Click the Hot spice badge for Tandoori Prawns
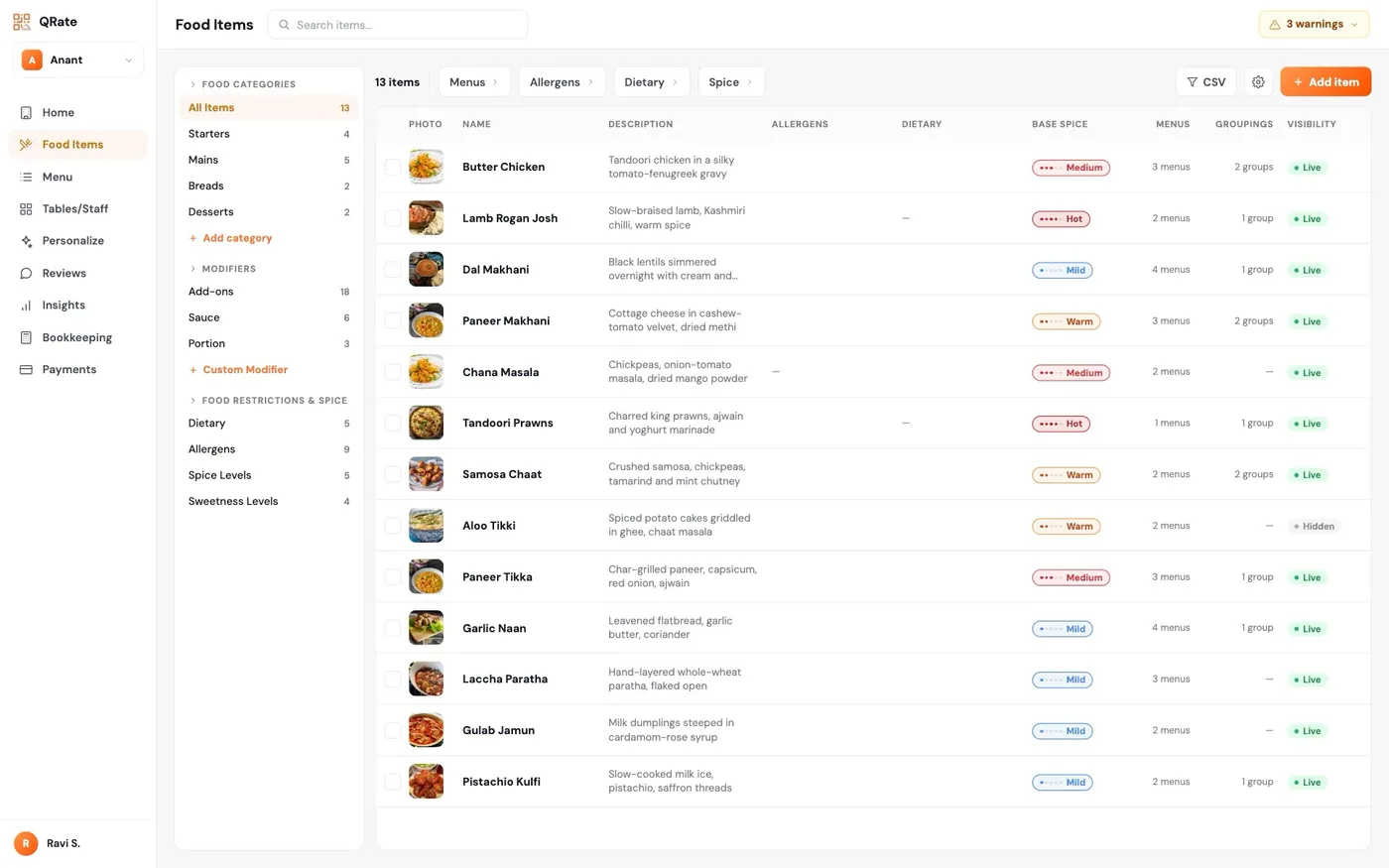Screen dimensions: 1389x868 (1061, 424)
